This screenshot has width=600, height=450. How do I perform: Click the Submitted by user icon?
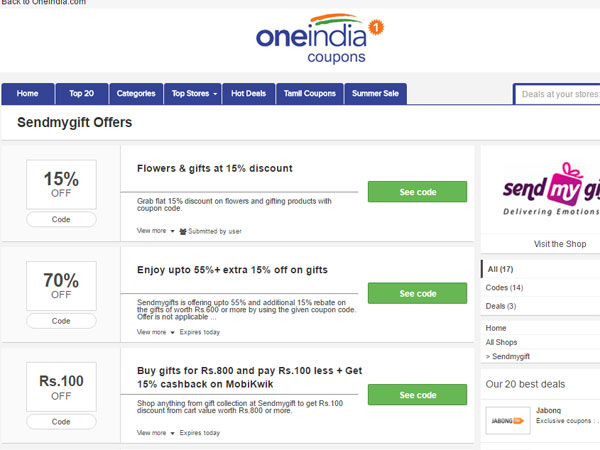click(x=183, y=231)
